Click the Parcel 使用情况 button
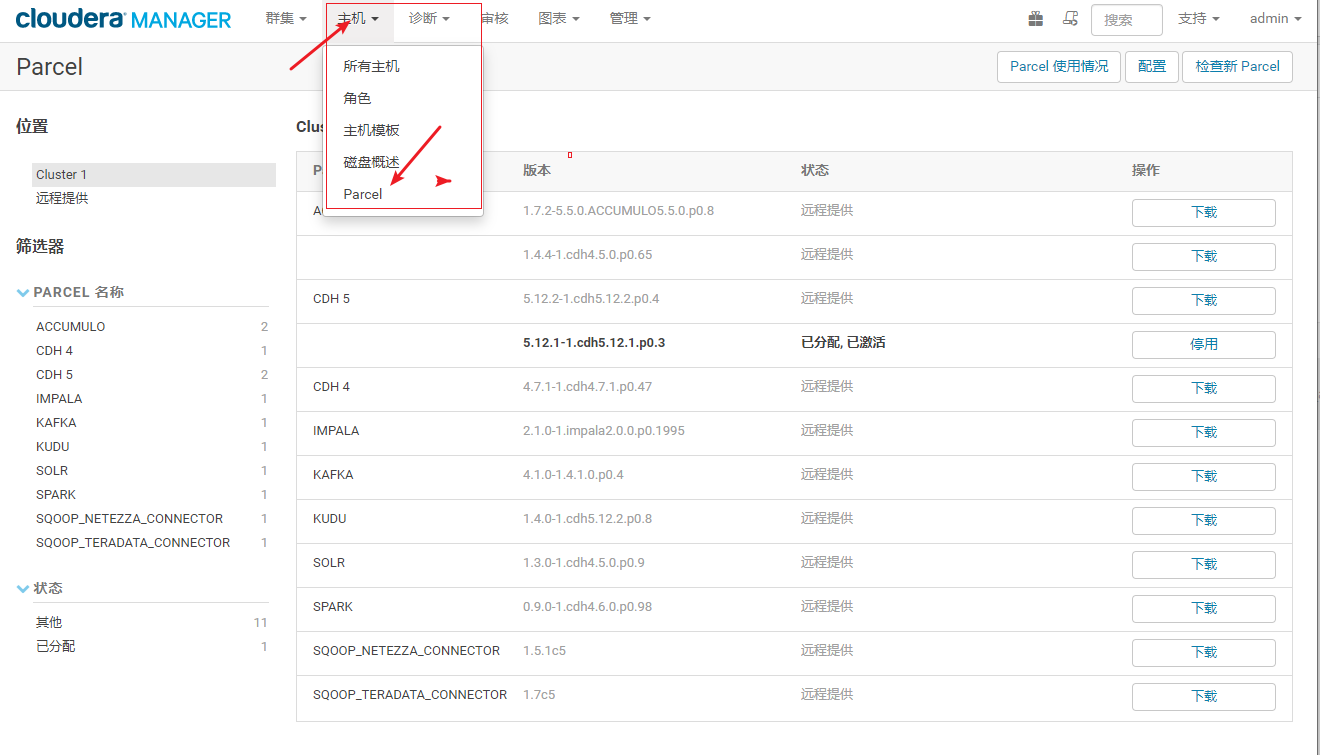 [x=1059, y=66]
